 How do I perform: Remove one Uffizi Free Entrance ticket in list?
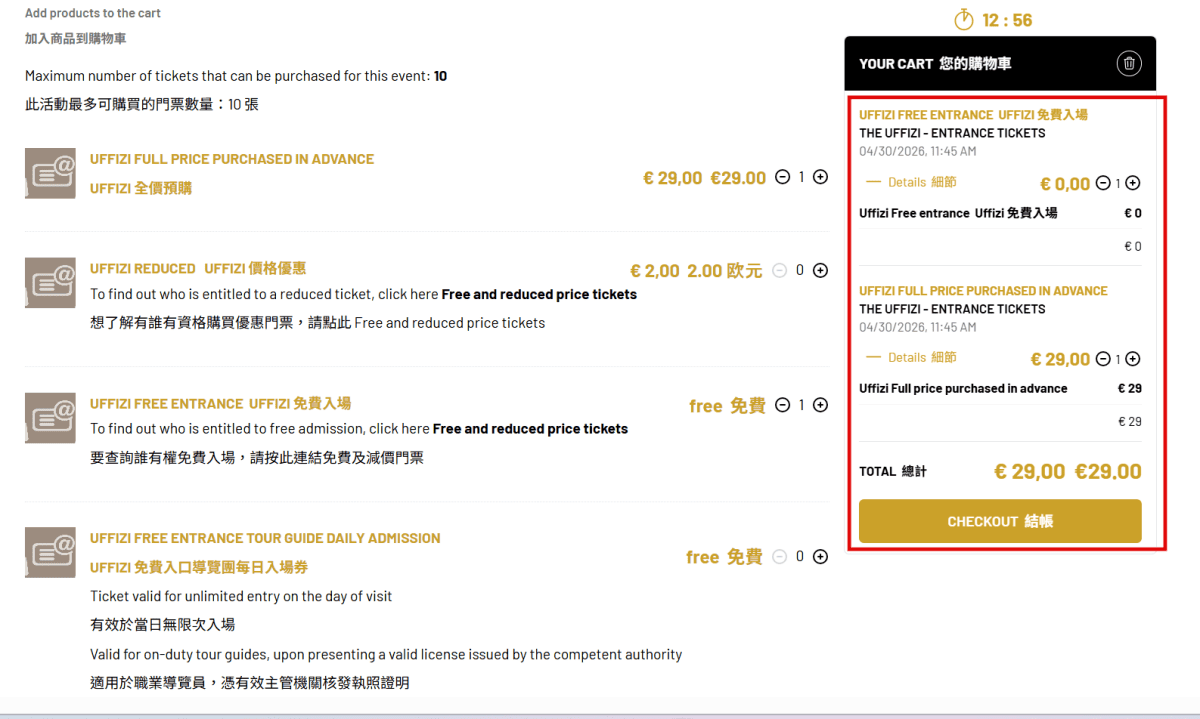[781, 405]
